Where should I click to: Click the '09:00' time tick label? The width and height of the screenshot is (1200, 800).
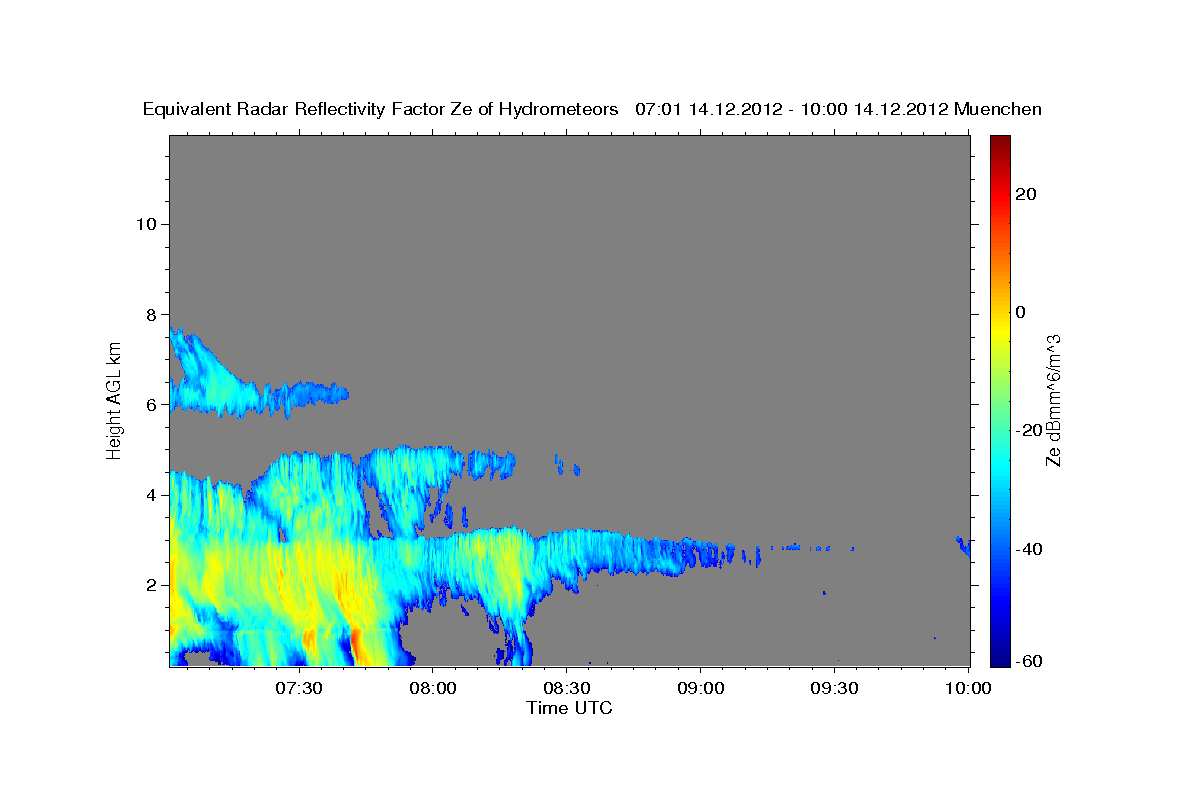(700, 688)
